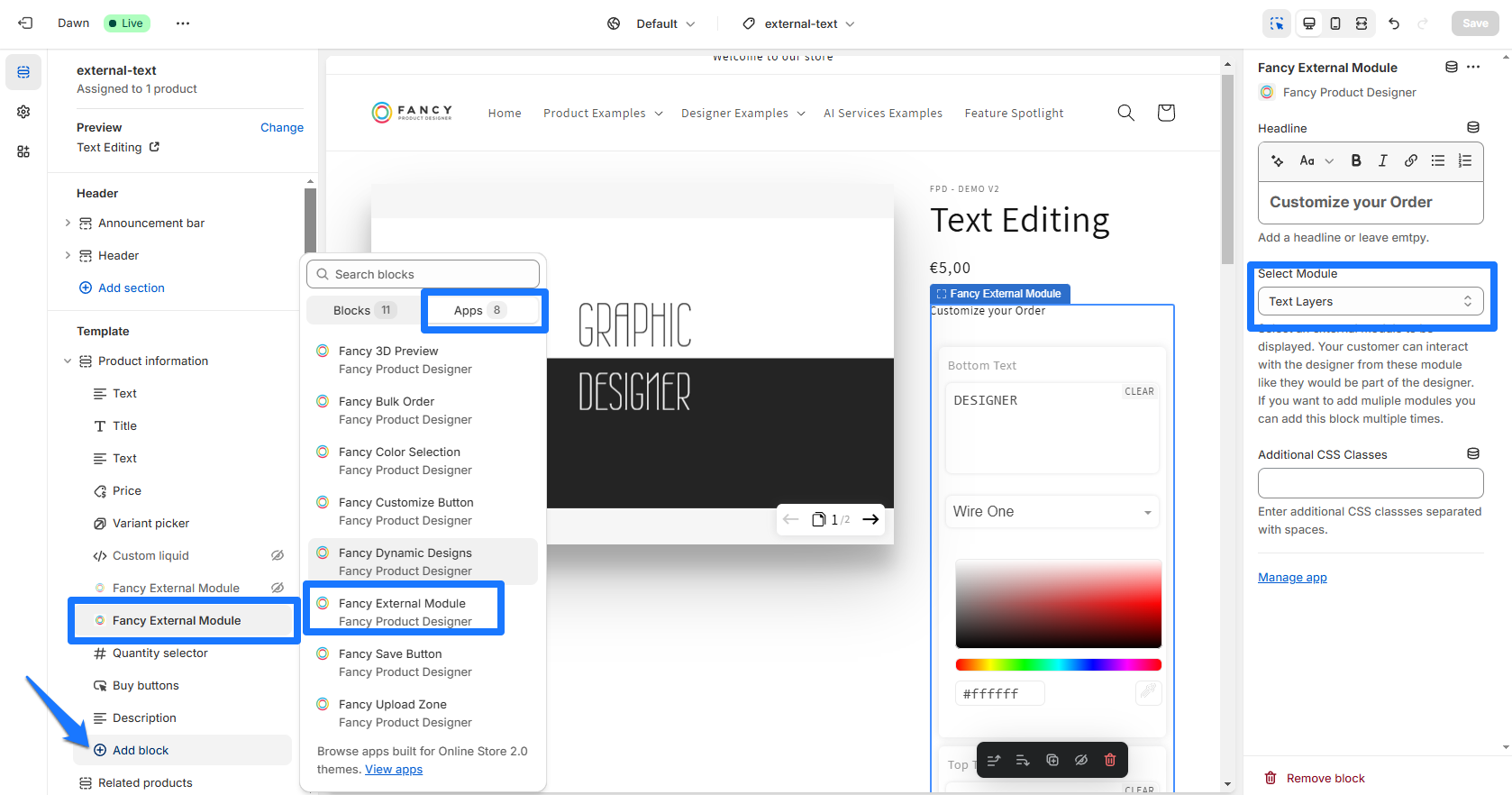Screen dimensions: 1512x795
Task: Choose Fancy Color Selection app block
Action: pyautogui.click(x=423, y=461)
